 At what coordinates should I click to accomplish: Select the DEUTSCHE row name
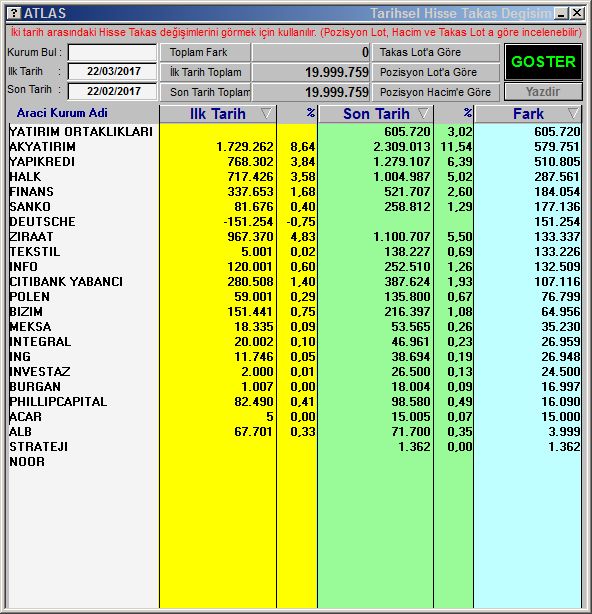coord(42,222)
